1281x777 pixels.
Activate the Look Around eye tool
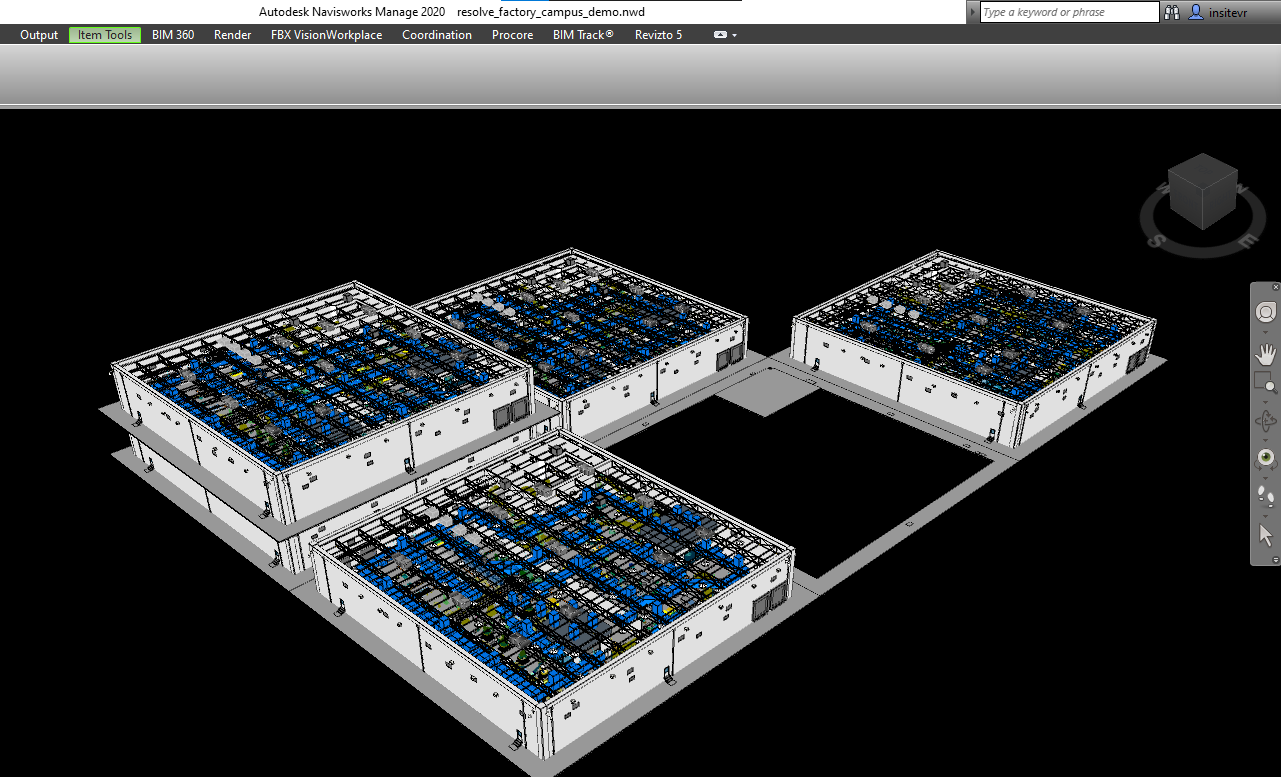1266,458
